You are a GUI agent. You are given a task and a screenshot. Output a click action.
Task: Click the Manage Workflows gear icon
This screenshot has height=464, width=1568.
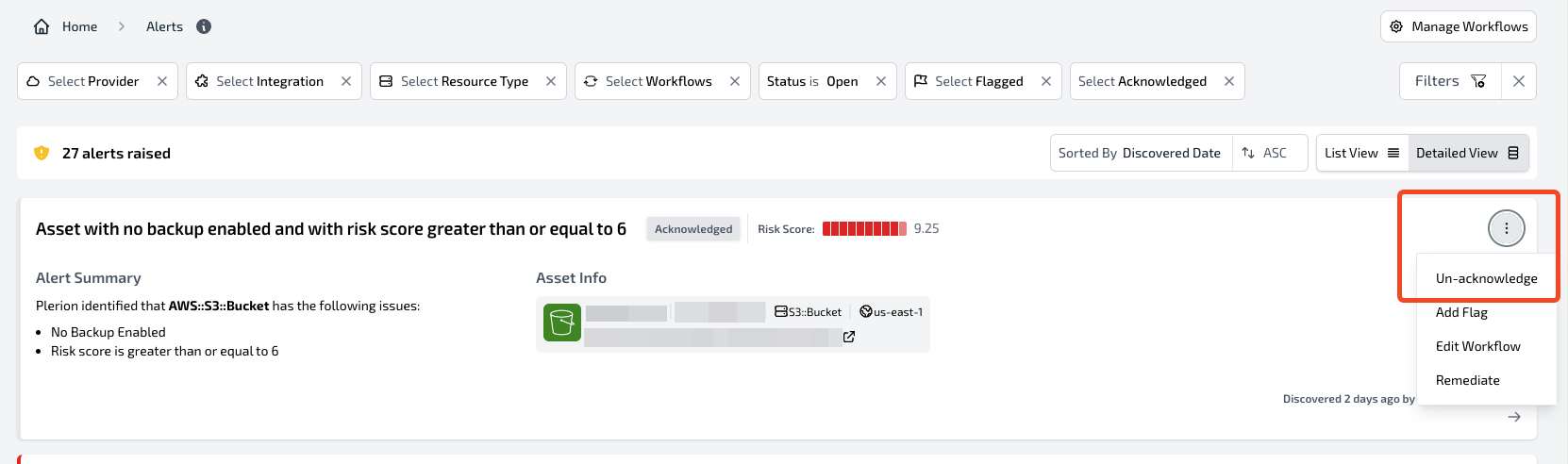(x=1396, y=26)
